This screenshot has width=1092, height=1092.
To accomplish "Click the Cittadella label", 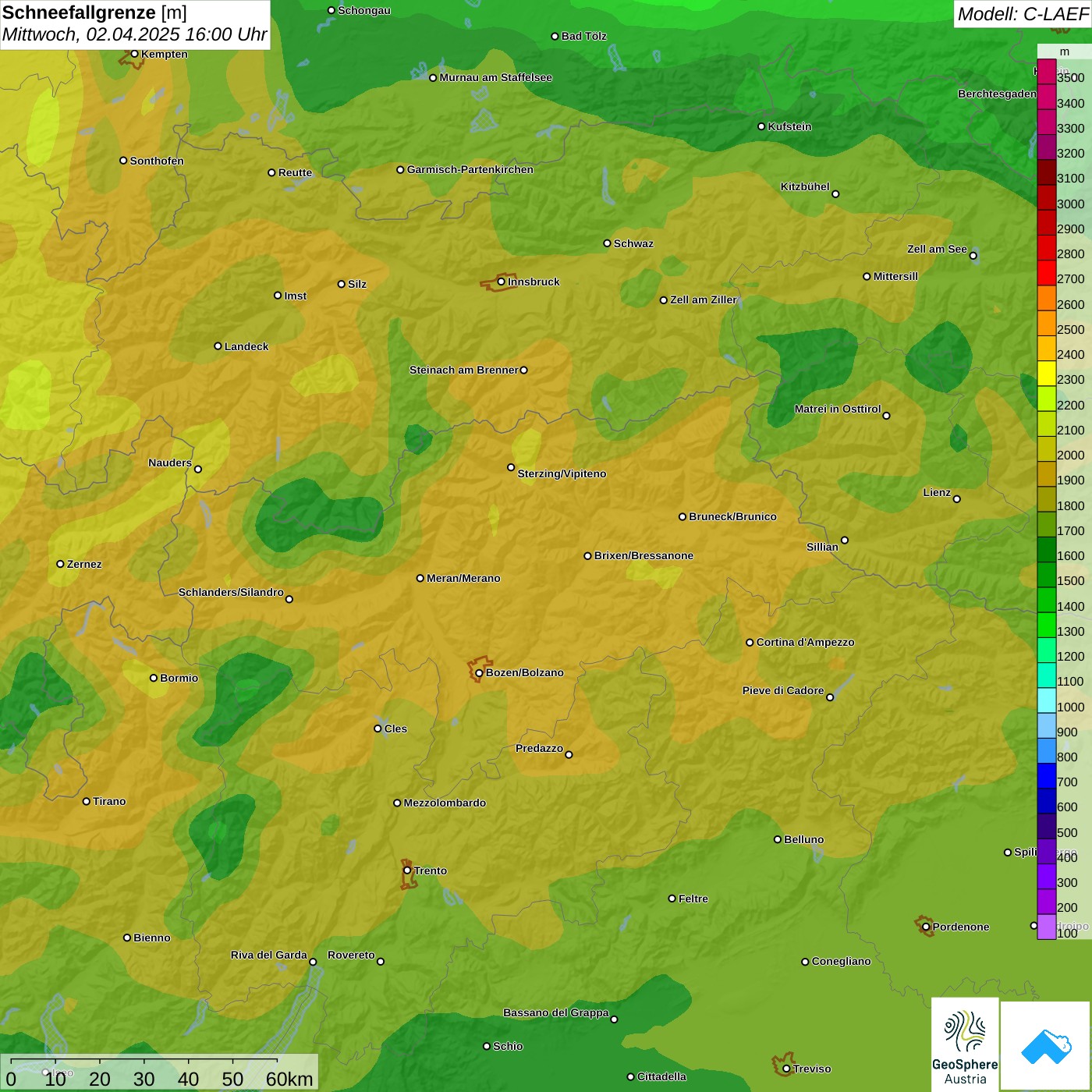I will 661,1076.
